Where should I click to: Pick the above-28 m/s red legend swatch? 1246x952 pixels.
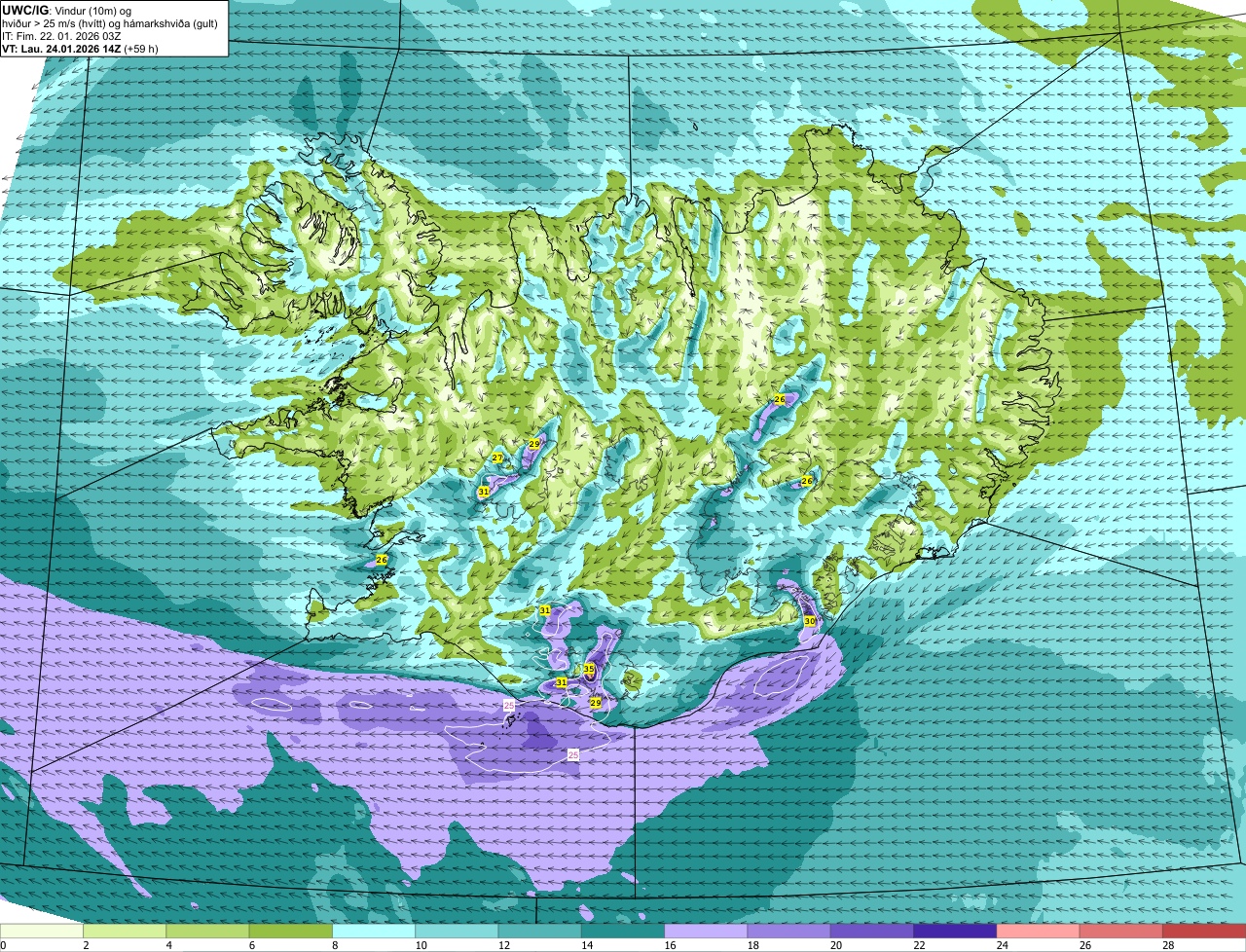(x=1204, y=931)
